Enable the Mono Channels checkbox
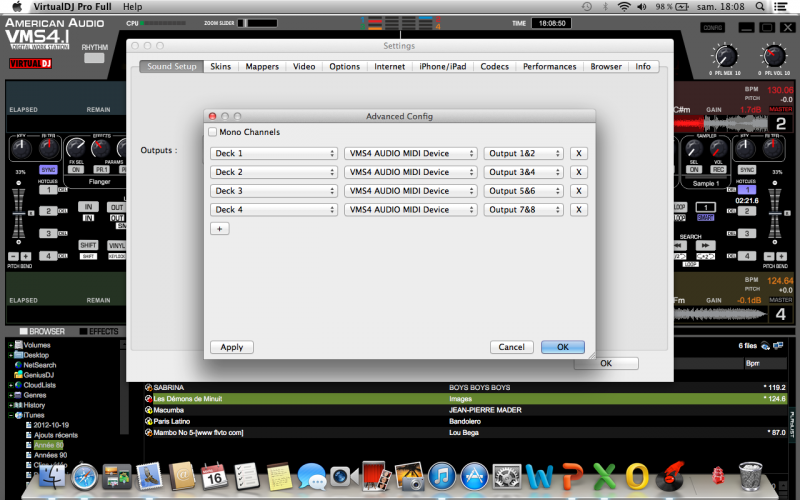The image size is (800, 500). point(213,132)
